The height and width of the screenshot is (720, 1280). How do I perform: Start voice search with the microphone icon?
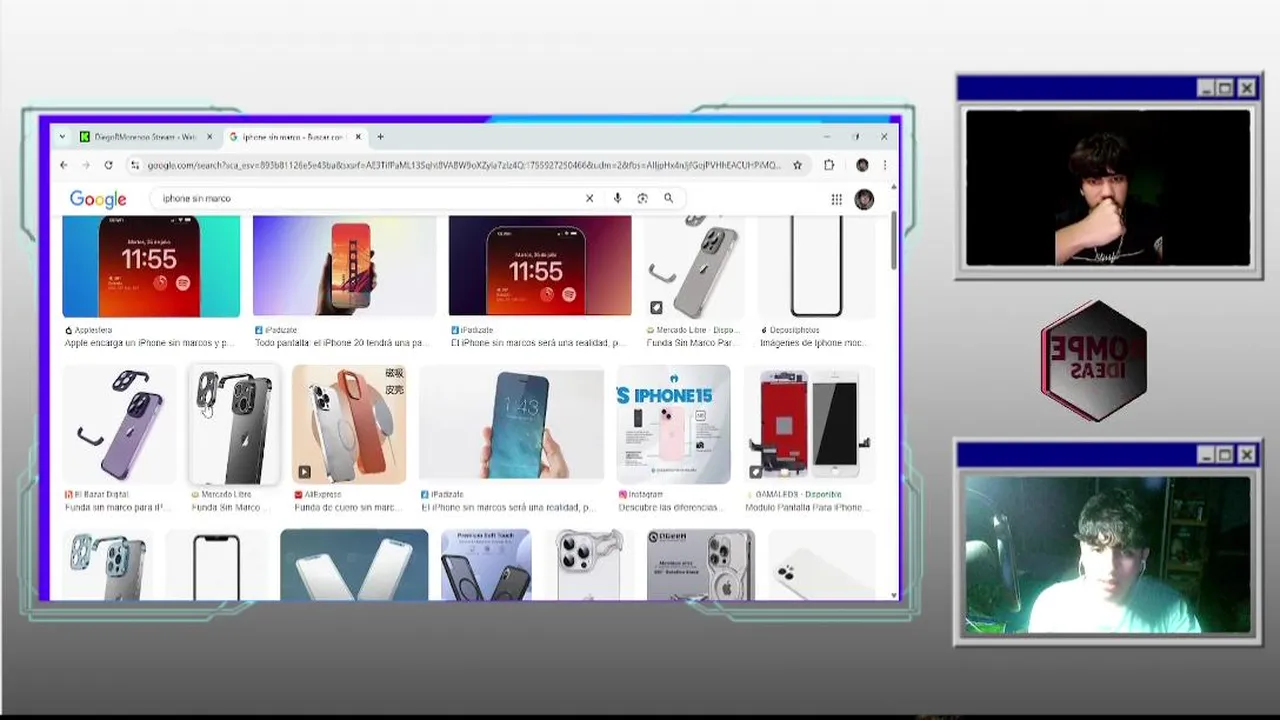(x=617, y=198)
